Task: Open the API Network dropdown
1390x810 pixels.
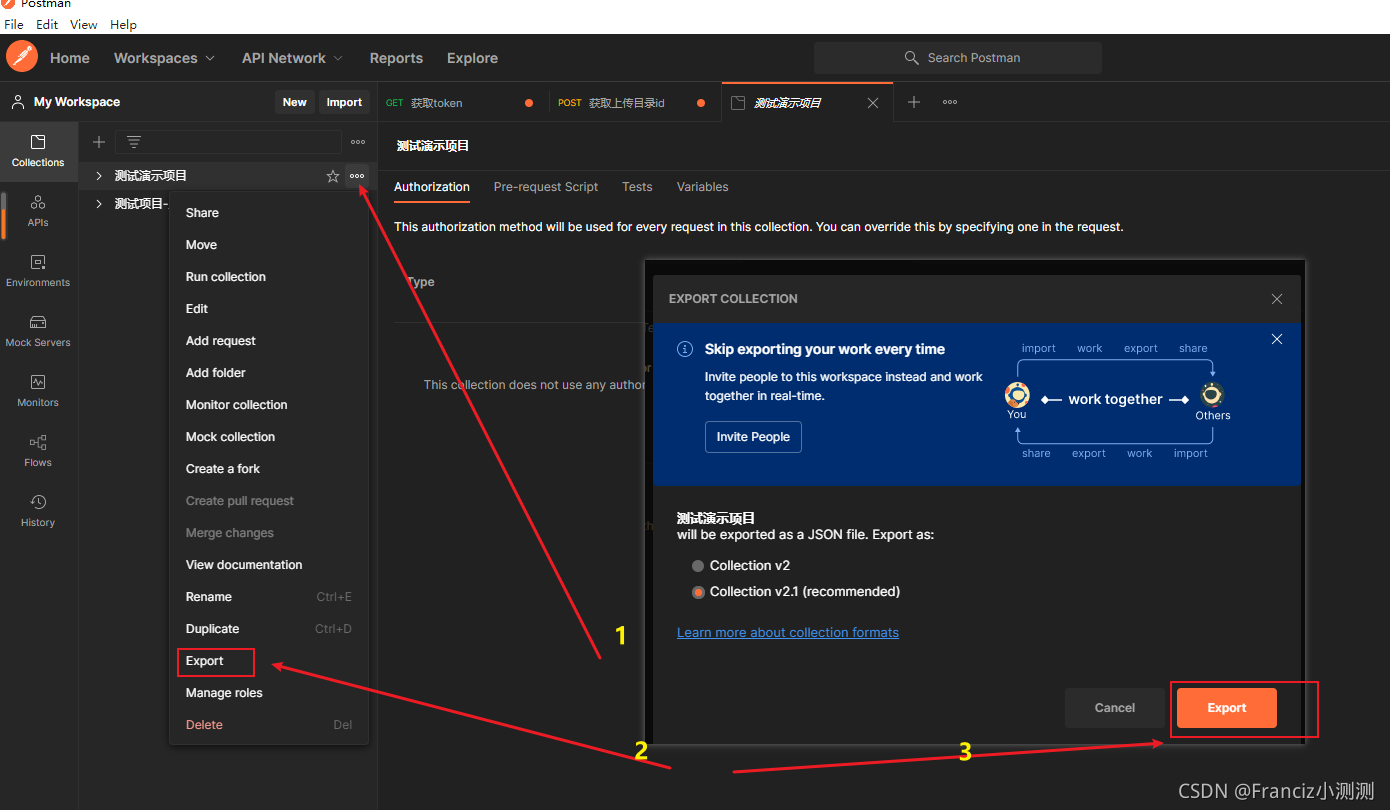Action: (x=292, y=58)
